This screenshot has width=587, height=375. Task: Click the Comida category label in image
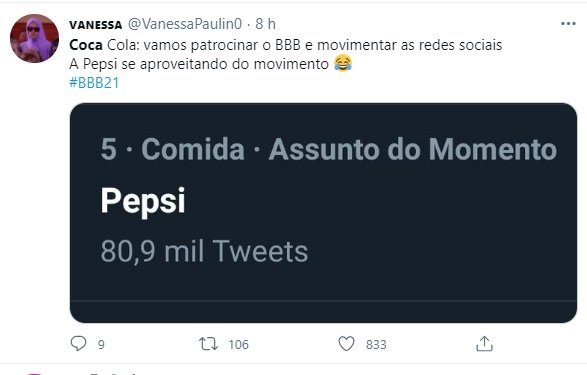coord(193,149)
